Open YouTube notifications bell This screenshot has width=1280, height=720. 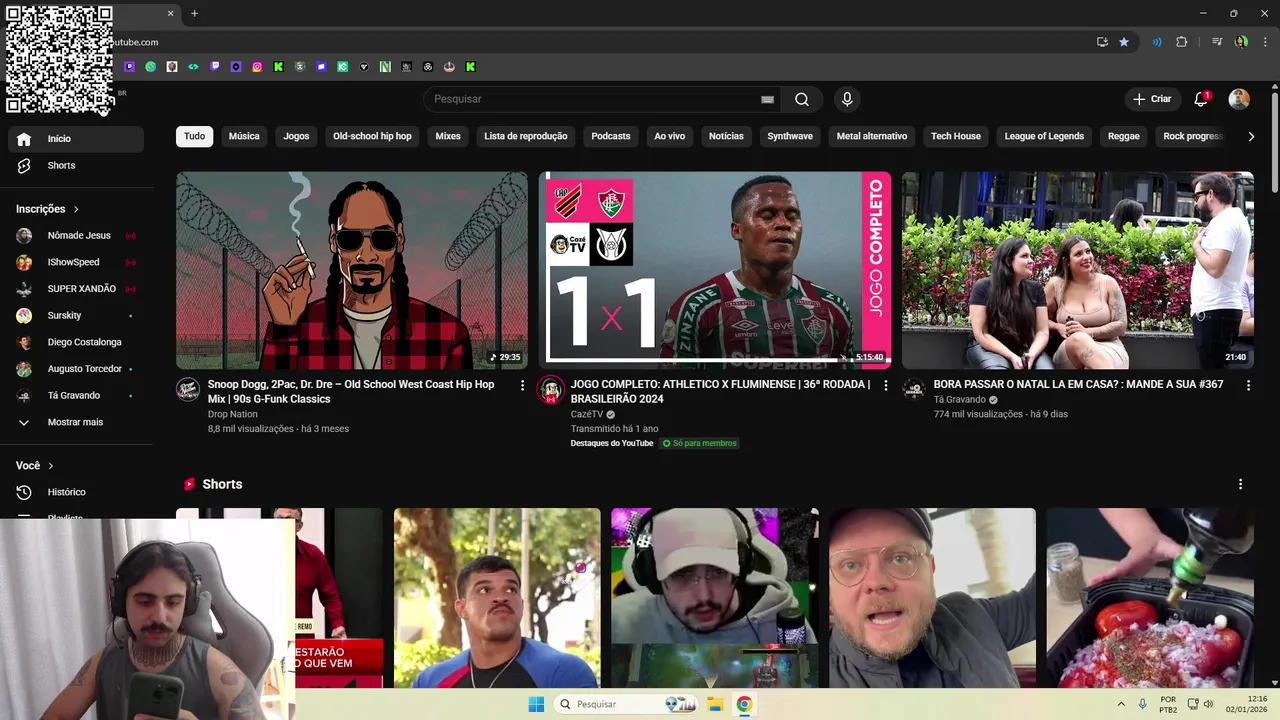coord(1201,99)
